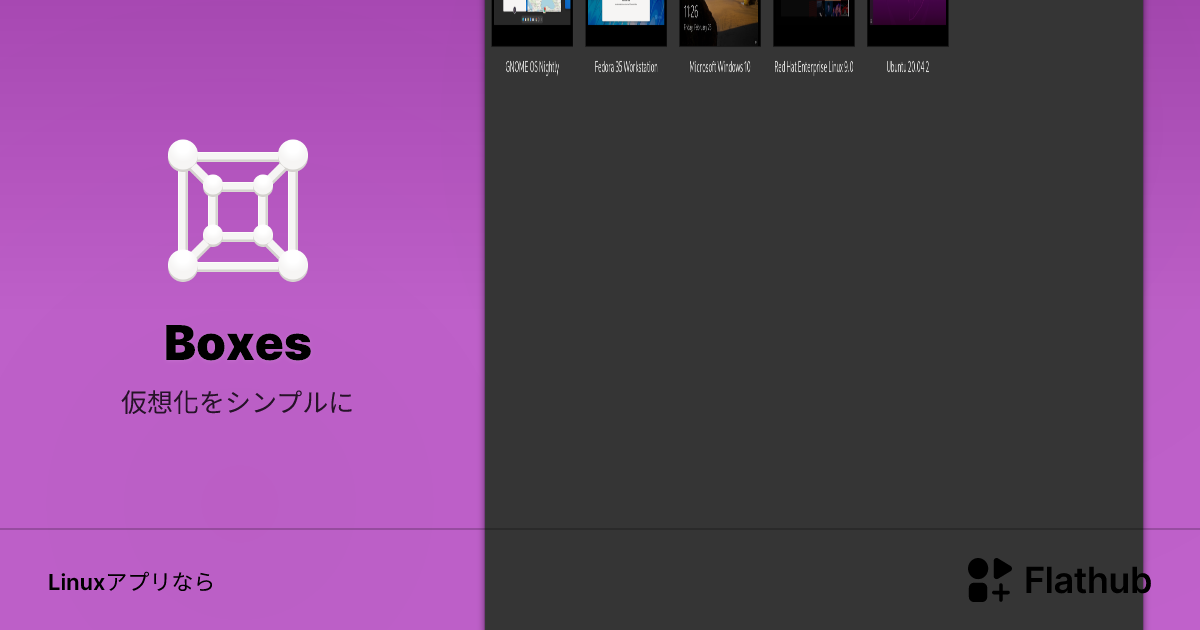Click the "GNOME OS Nightly" label
The width and height of the screenshot is (1200, 630).
(x=532, y=68)
